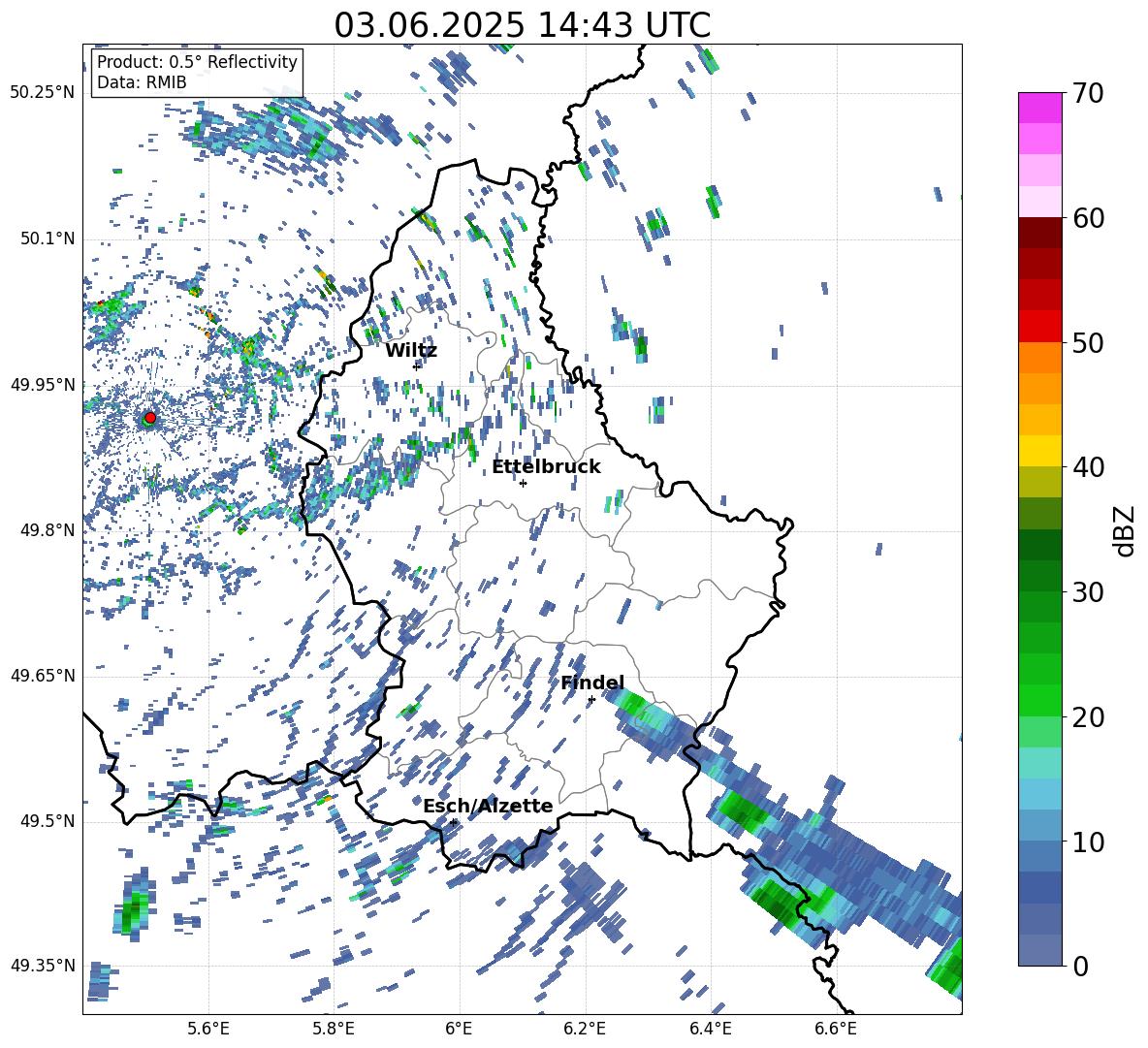Click the Findel station label
Viewport: 1148px width, 1048px height.
(591, 683)
